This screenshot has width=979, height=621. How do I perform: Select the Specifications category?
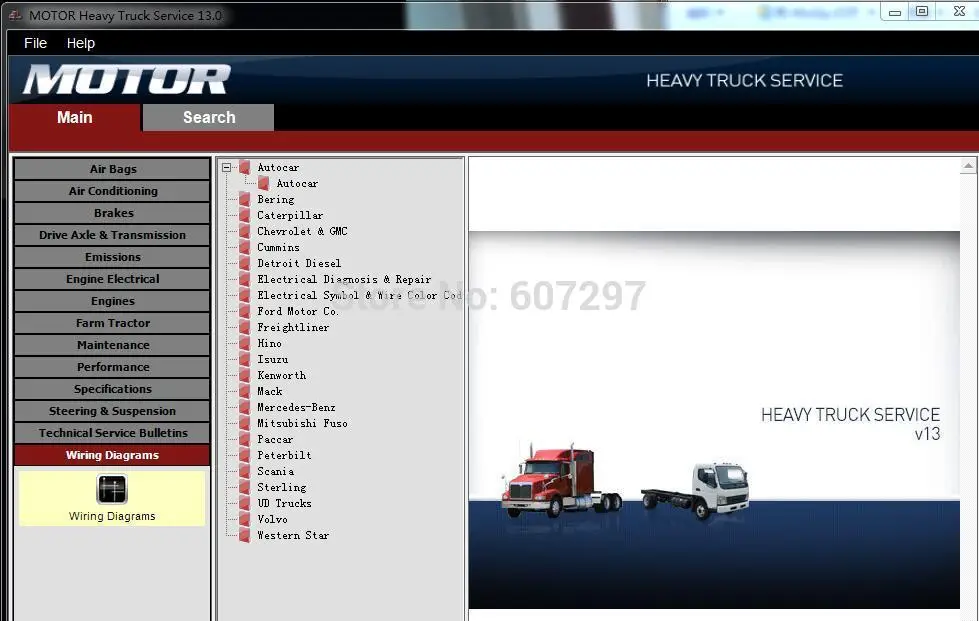click(112, 389)
